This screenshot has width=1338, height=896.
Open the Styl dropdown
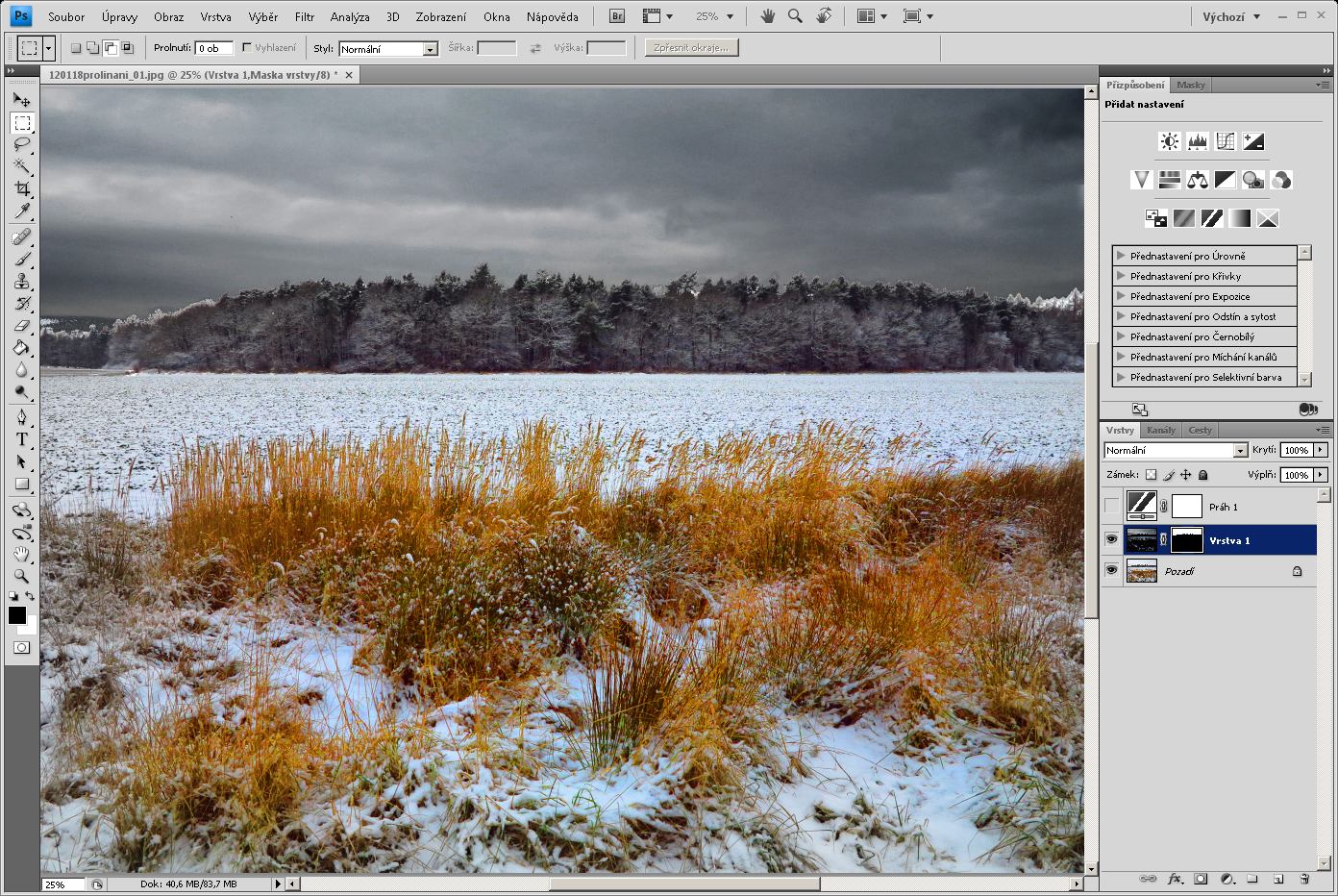pos(430,49)
